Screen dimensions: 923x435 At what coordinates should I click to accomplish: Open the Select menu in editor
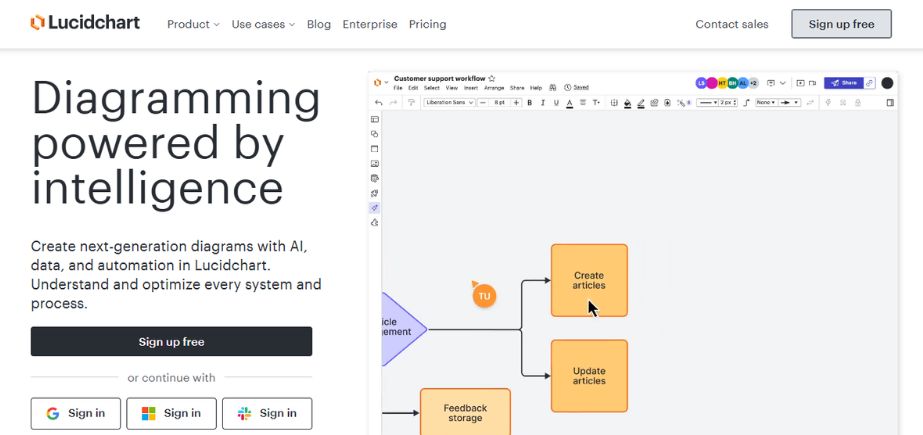click(x=431, y=88)
